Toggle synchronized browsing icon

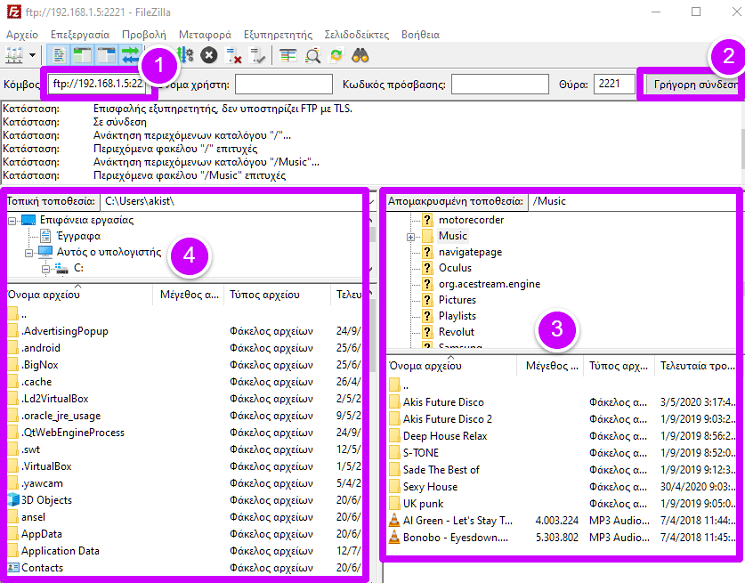point(336,56)
